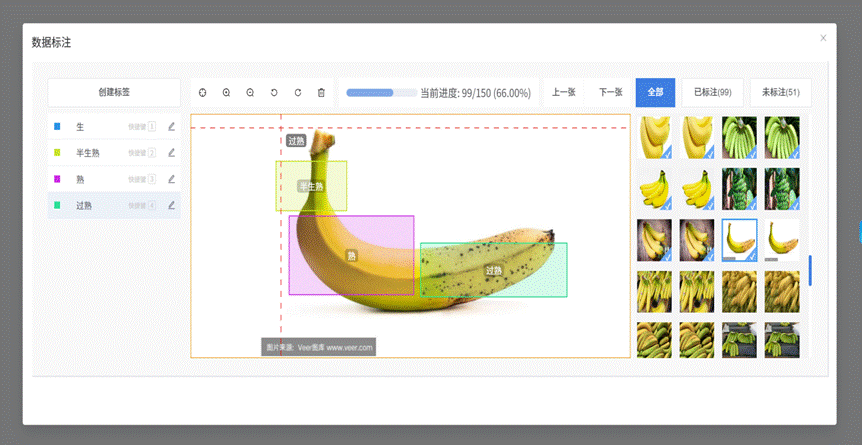Go to previous image with 上一张
Viewport: 862px width, 445px height.
coord(564,92)
